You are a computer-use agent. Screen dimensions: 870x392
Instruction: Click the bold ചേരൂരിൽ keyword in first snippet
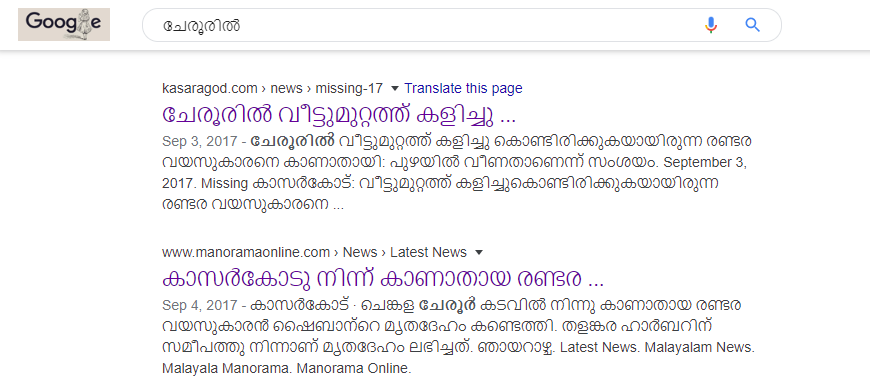pos(292,141)
